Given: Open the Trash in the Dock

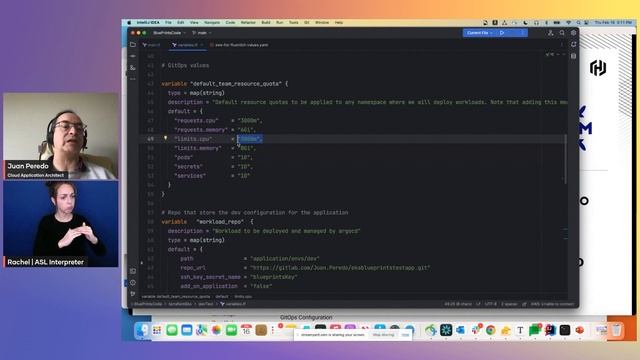Looking at the screenshot, I should 616,330.
